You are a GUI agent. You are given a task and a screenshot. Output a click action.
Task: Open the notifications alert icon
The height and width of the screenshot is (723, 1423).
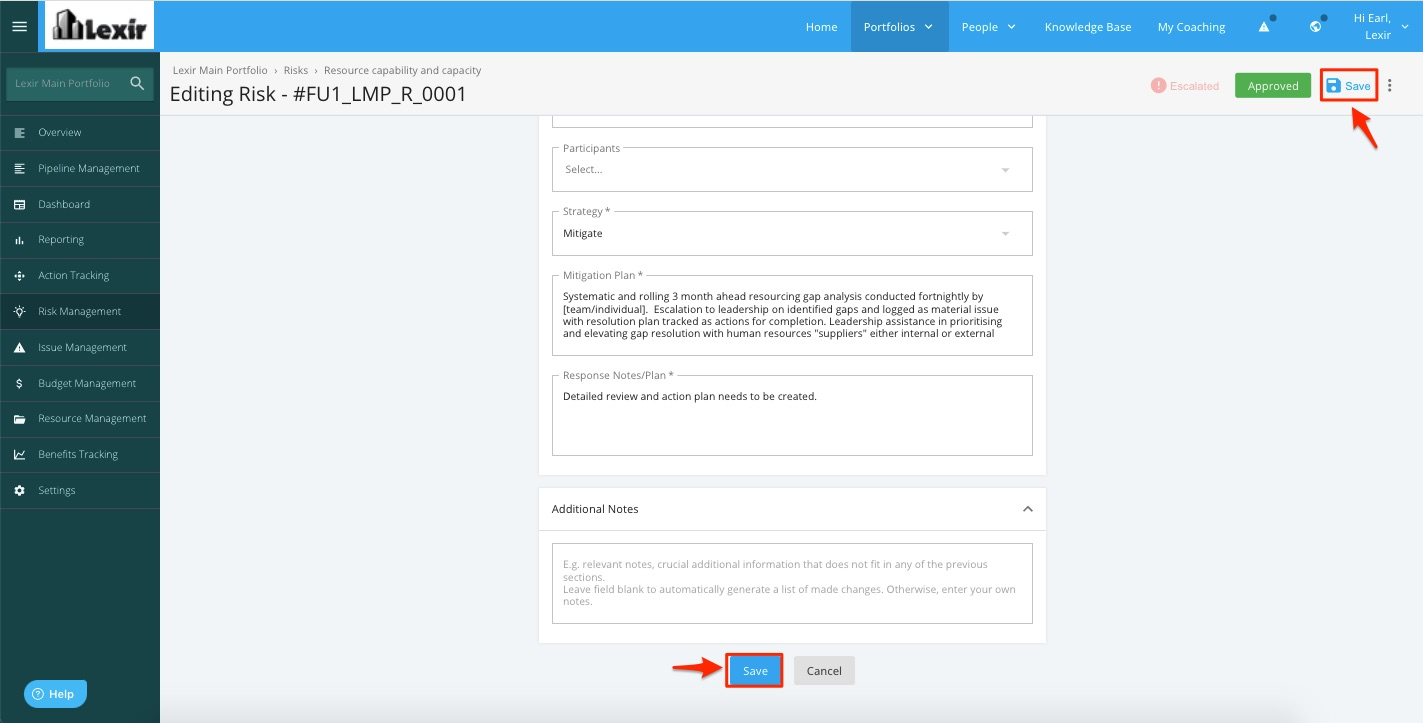[x=1265, y=26]
